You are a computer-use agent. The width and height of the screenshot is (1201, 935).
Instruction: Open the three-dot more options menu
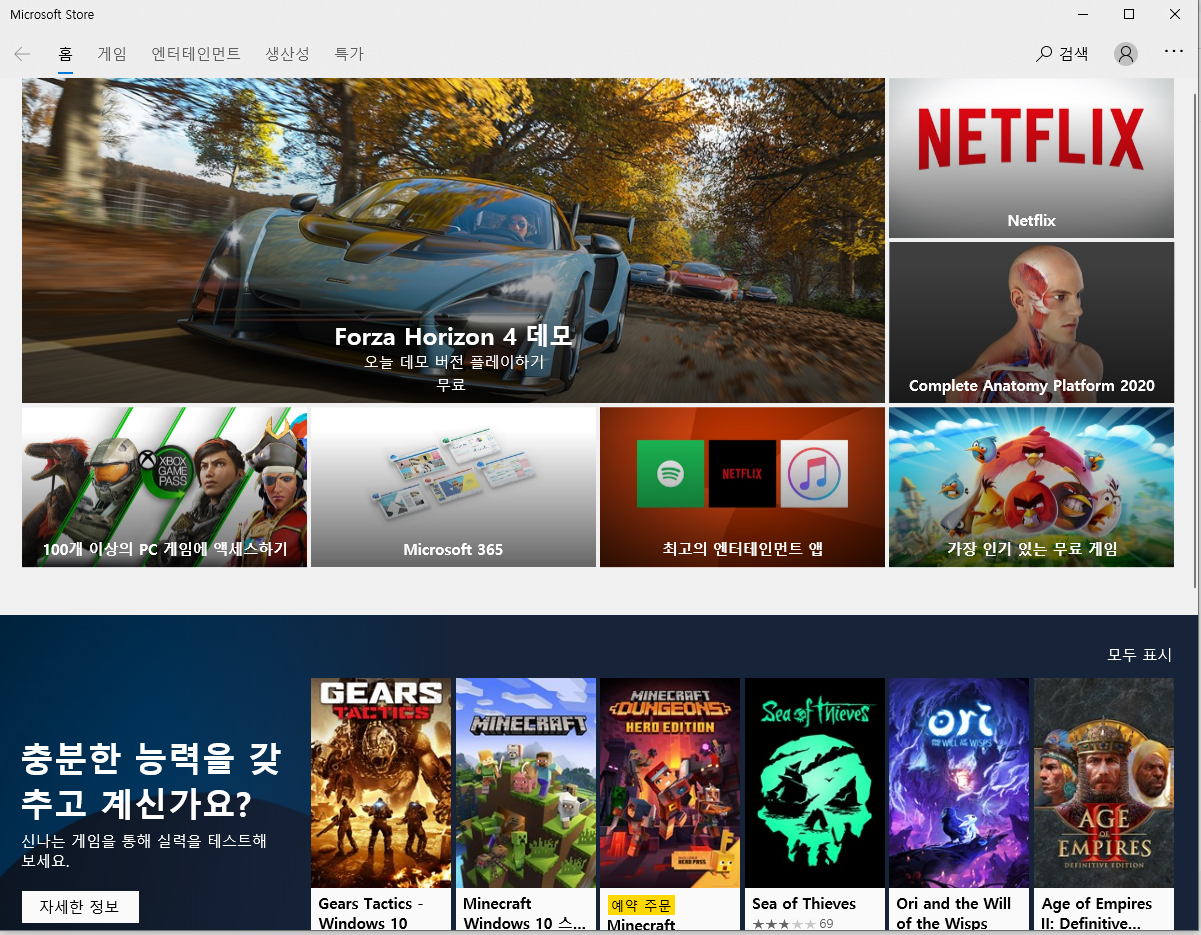pos(1174,52)
